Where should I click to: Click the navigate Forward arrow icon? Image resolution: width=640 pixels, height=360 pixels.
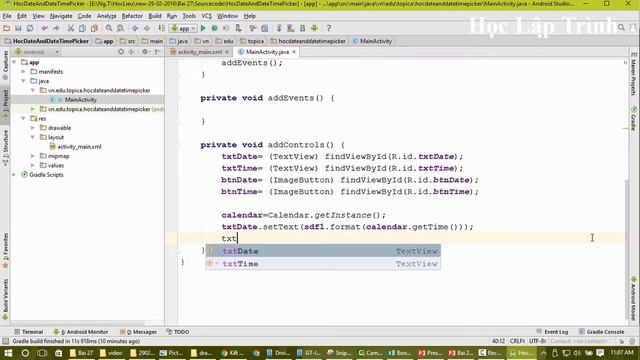point(147,28)
